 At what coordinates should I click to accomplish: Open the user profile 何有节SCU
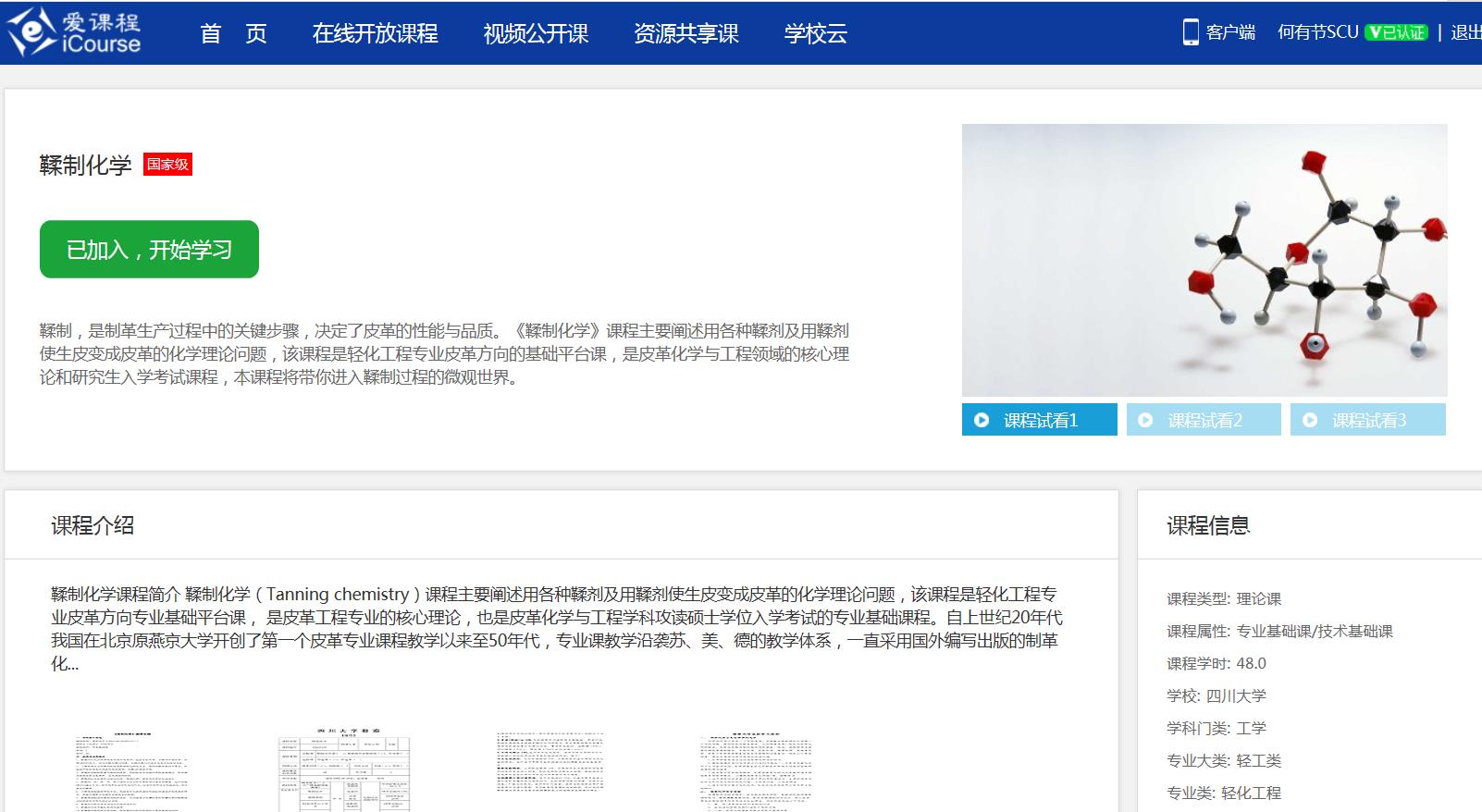(x=1317, y=32)
